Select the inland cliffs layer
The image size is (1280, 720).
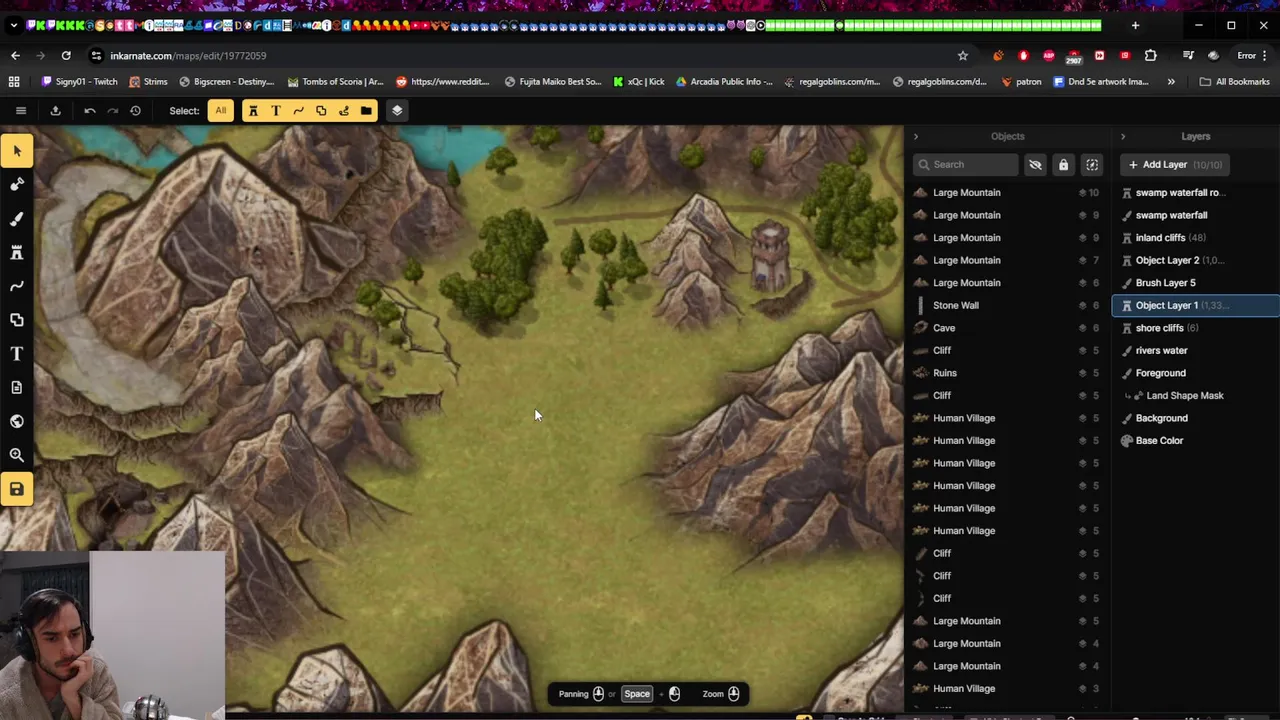1195,238
